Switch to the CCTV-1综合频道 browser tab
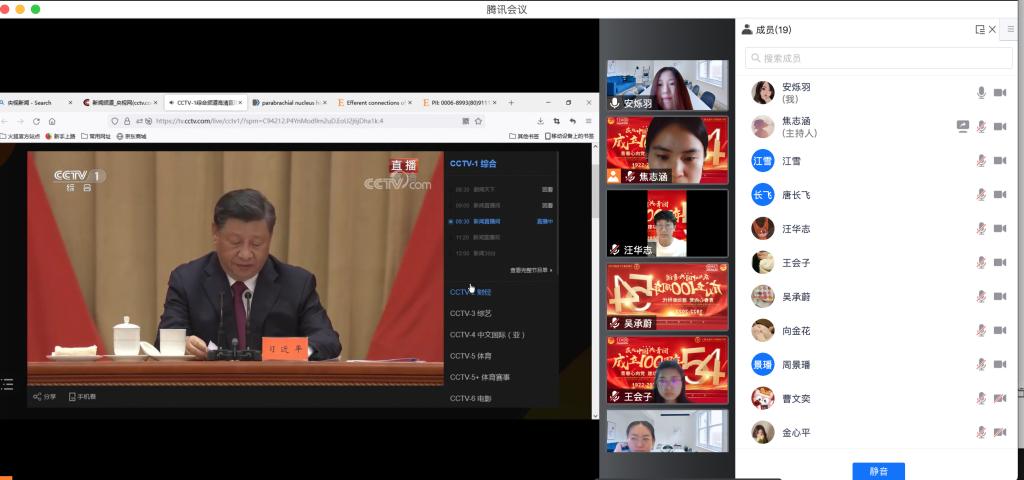 pos(205,103)
